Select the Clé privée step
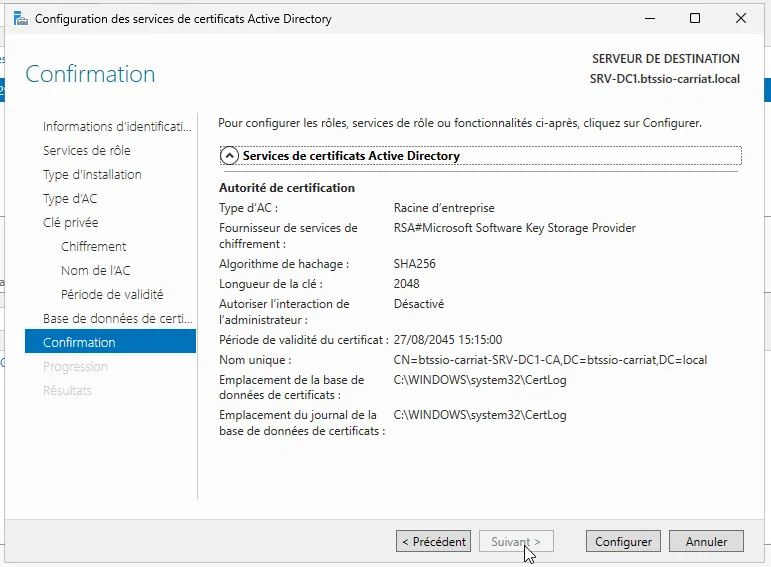Screen dimensions: 771x567 click(x=70, y=223)
